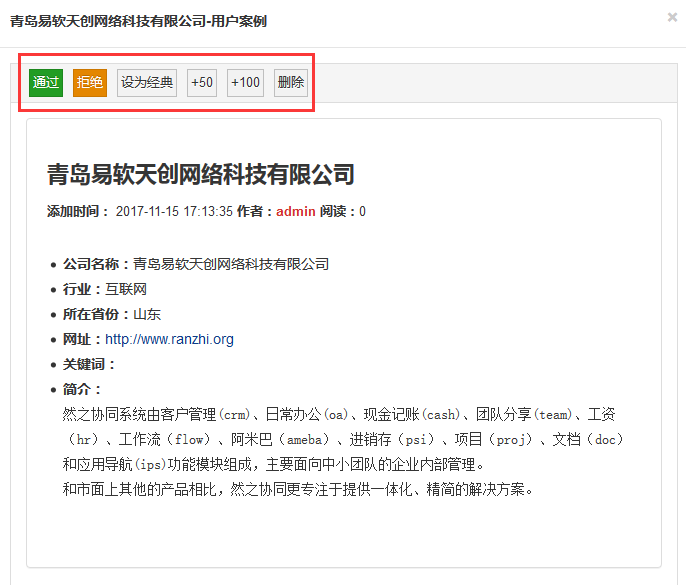Select the timestamp 2017-11-15 17:13:35

(x=174, y=211)
